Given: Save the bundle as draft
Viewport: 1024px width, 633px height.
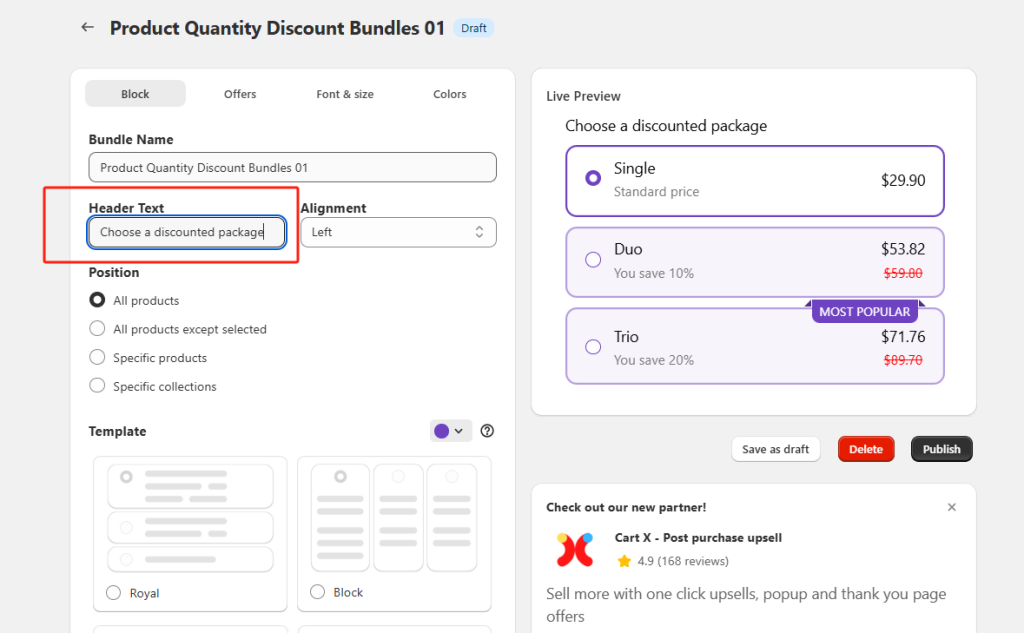Looking at the screenshot, I should tap(775, 448).
